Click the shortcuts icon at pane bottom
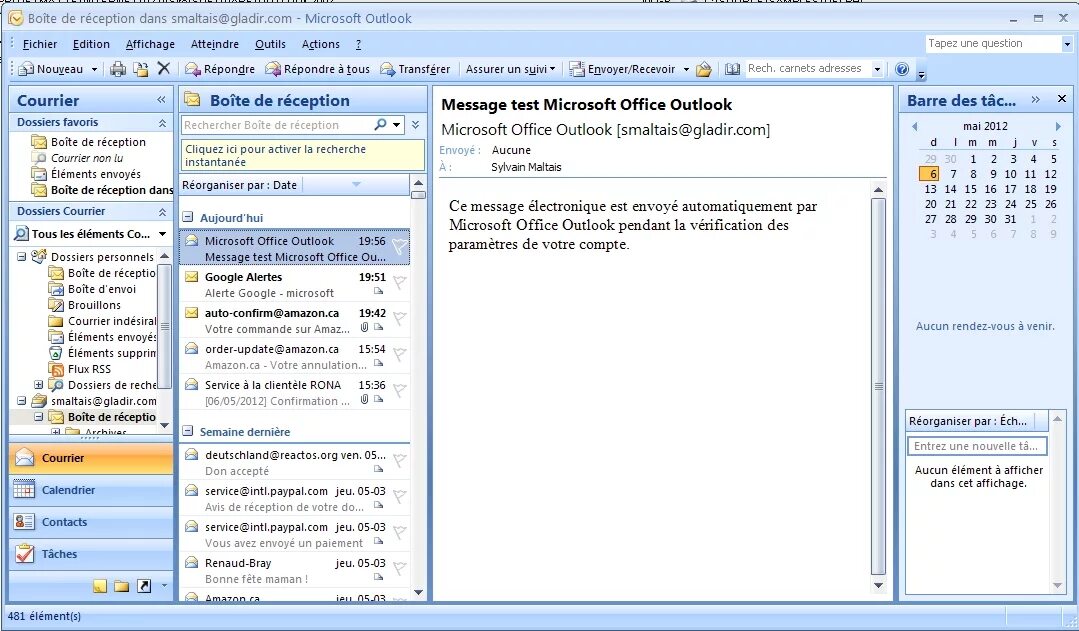This screenshot has width=1079, height=631. 144,586
